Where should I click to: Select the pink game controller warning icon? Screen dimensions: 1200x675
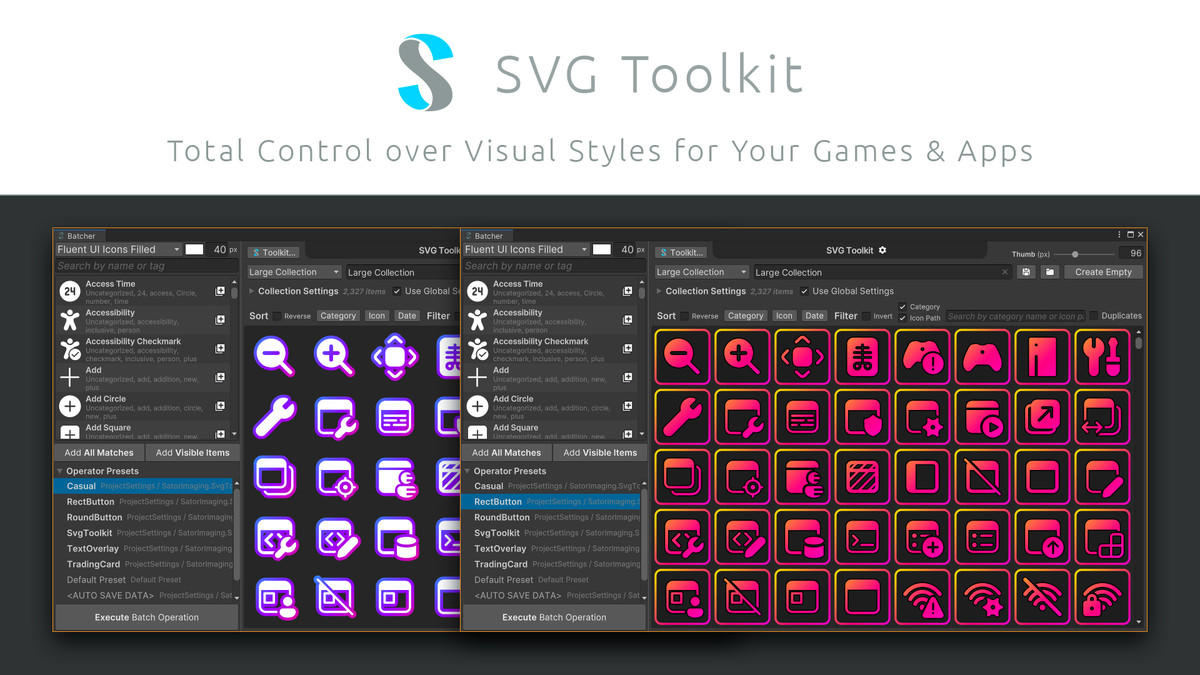(x=924, y=356)
